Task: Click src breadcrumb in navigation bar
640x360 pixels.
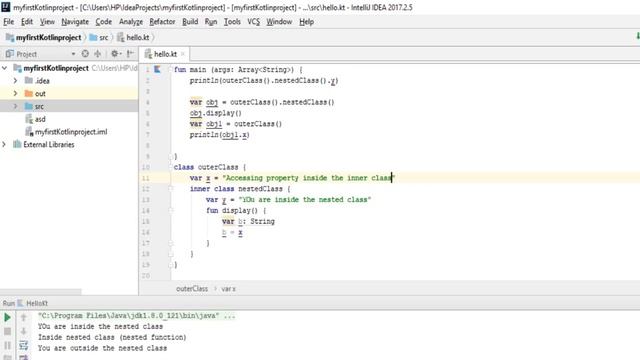Action: point(99,38)
